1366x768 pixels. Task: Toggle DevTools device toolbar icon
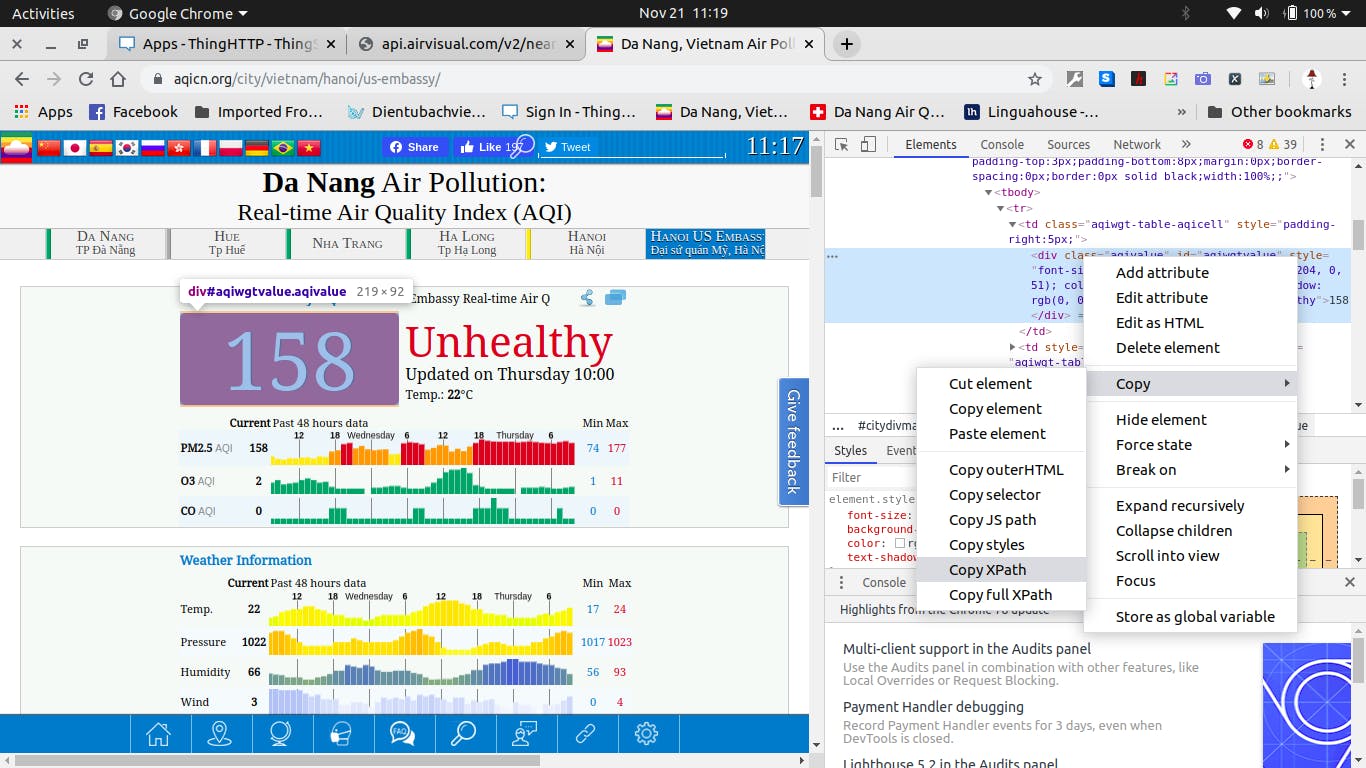point(869,144)
